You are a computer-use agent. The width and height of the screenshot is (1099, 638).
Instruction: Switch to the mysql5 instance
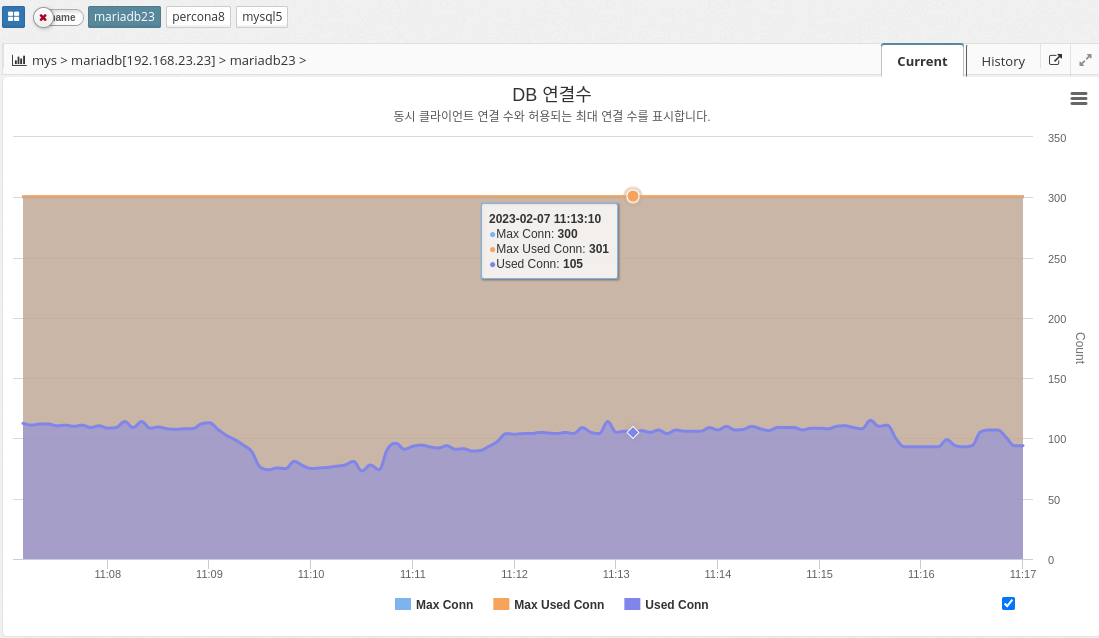pyautogui.click(x=263, y=17)
